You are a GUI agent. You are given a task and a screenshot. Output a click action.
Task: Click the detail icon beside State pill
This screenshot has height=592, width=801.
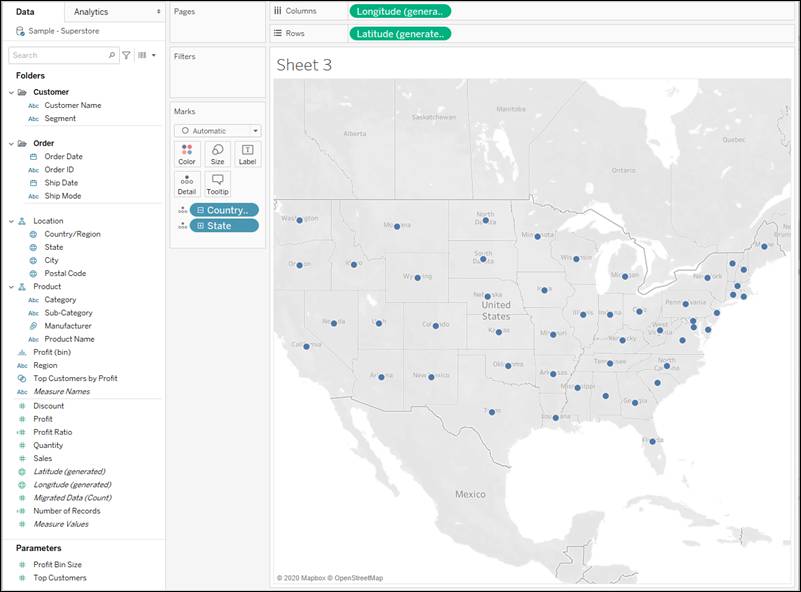(182, 225)
